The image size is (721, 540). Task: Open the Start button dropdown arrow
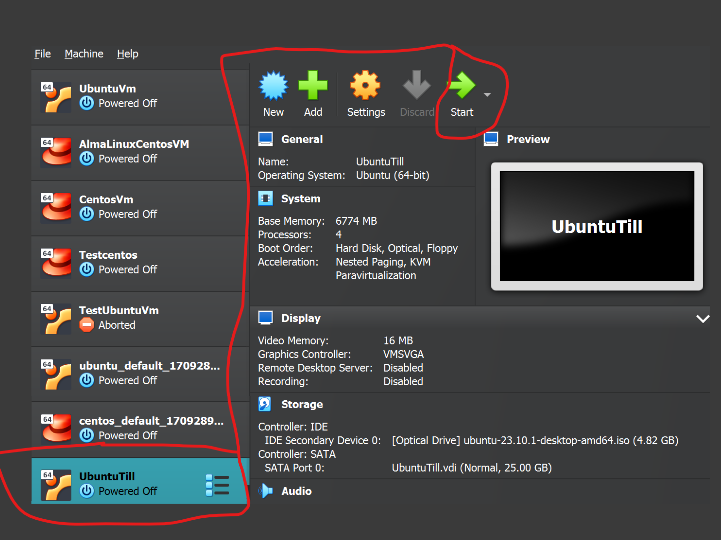point(487,95)
